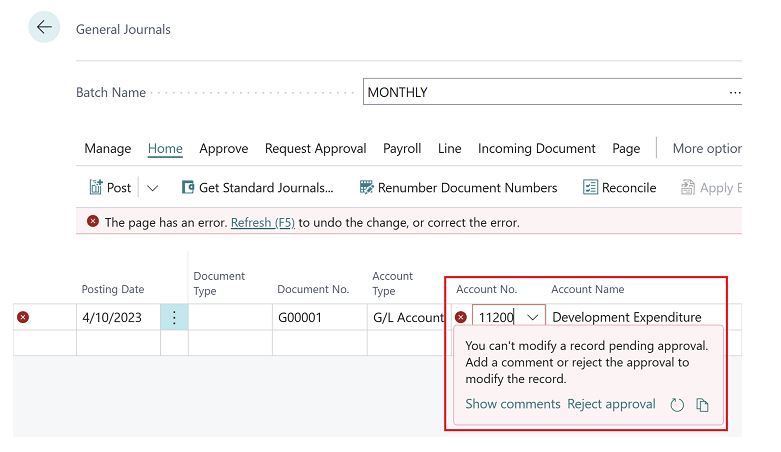Open Batch Name lookup ellipsis

click(x=735, y=92)
